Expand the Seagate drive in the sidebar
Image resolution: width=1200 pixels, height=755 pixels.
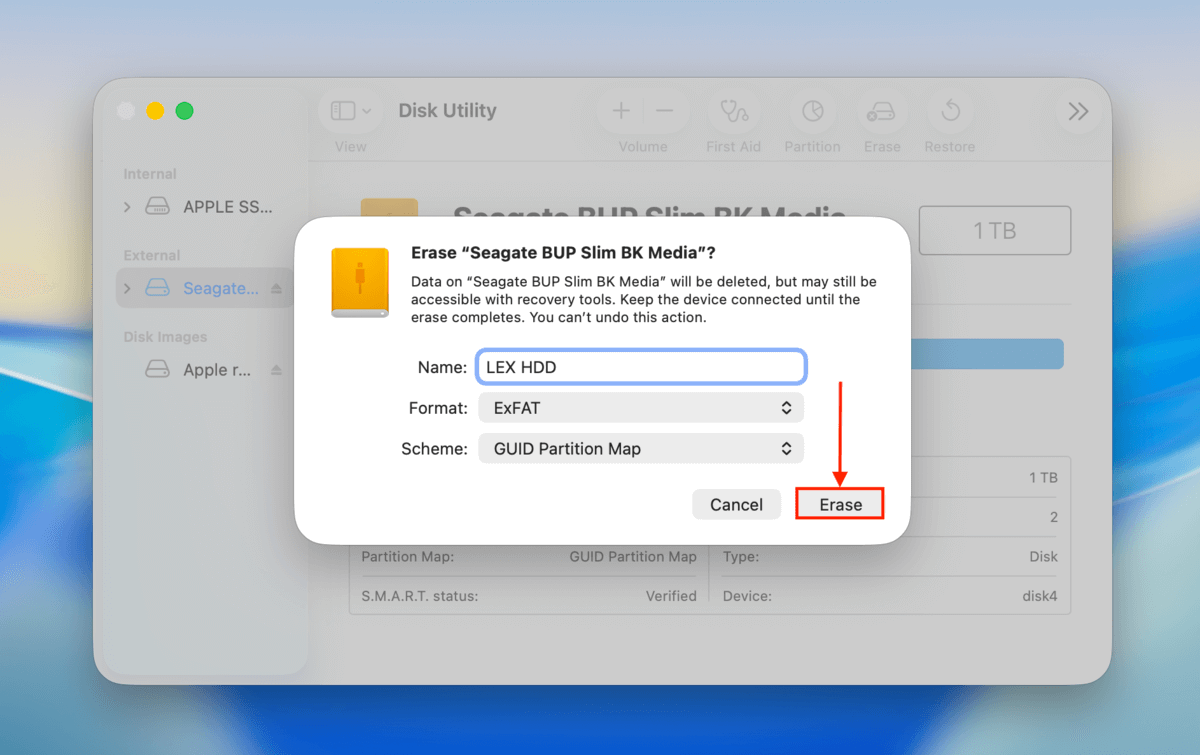[126, 288]
